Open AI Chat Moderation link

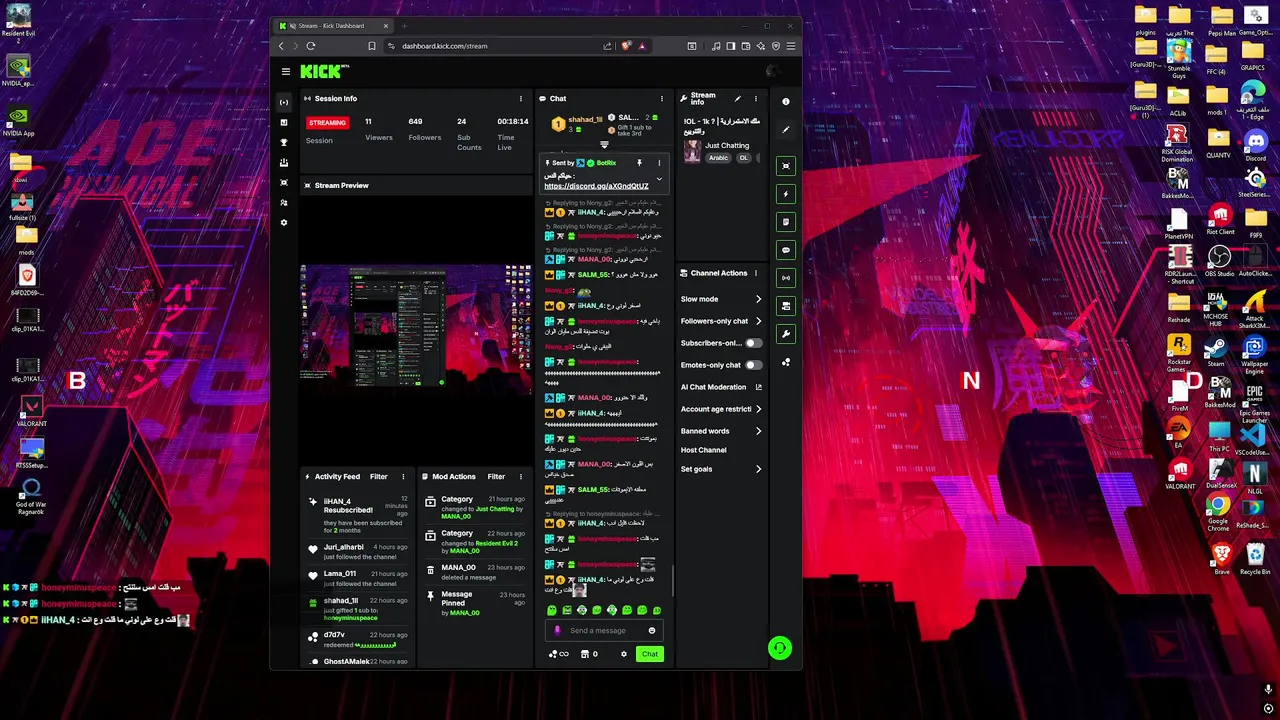click(721, 387)
